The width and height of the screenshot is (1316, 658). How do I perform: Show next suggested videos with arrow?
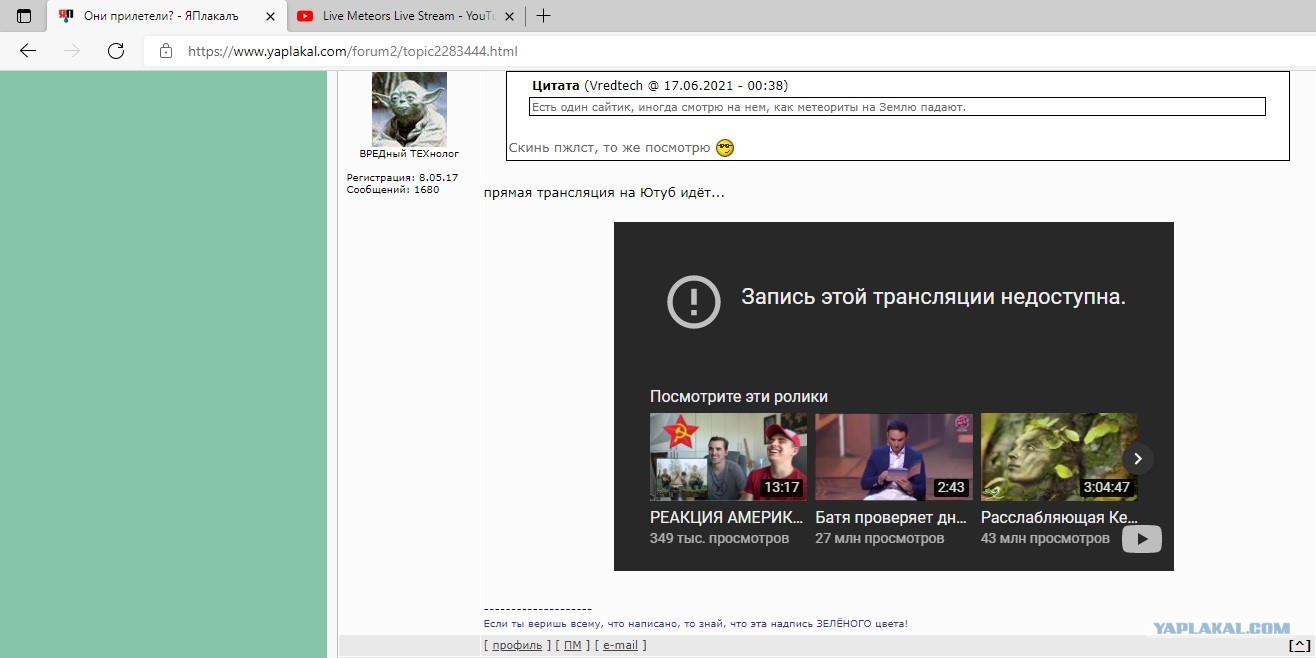(1137, 459)
